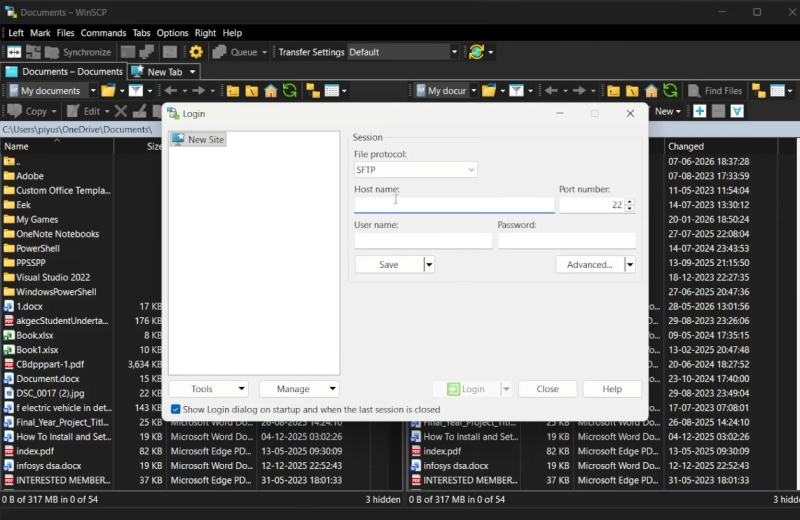
Task: Click the left panel home directory icon
Action: 271,91
